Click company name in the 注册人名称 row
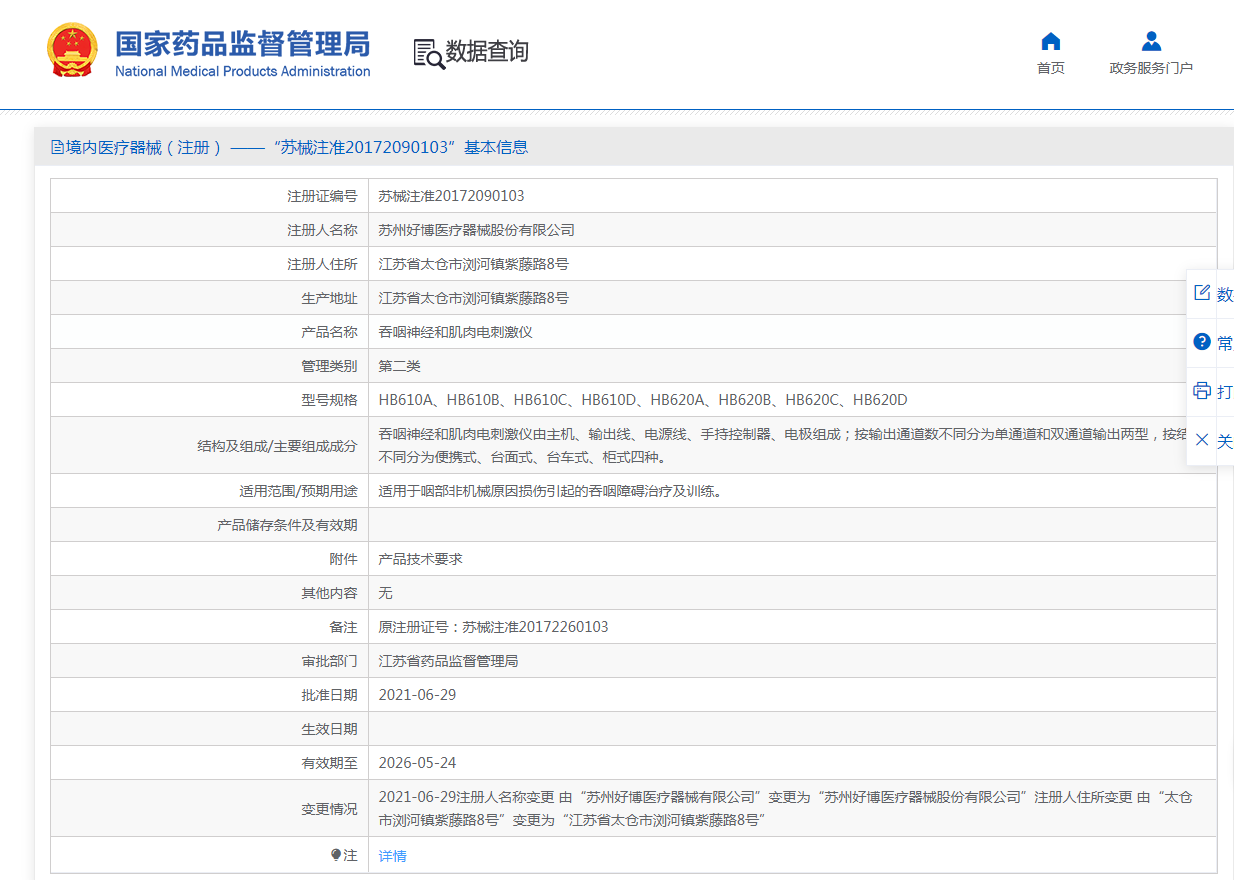 click(x=477, y=230)
